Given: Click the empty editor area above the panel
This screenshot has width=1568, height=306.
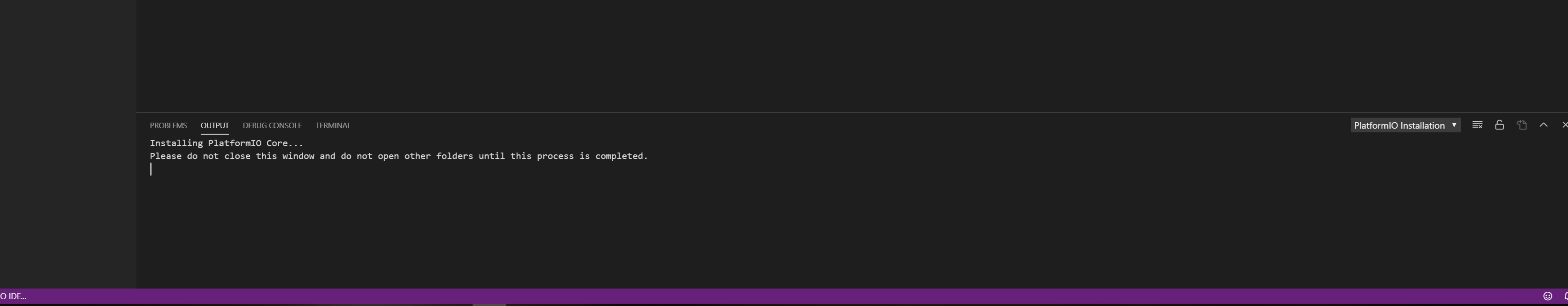Looking at the screenshot, I should pyautogui.click(x=852, y=56).
